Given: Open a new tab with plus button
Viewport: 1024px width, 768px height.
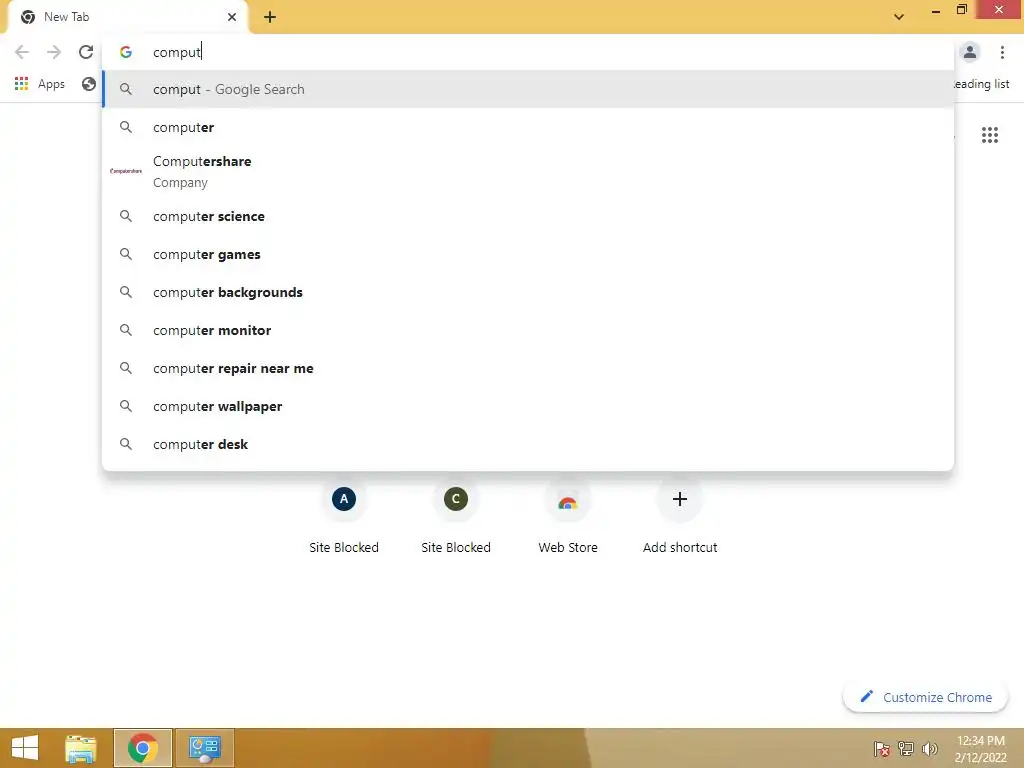Looking at the screenshot, I should (x=270, y=17).
